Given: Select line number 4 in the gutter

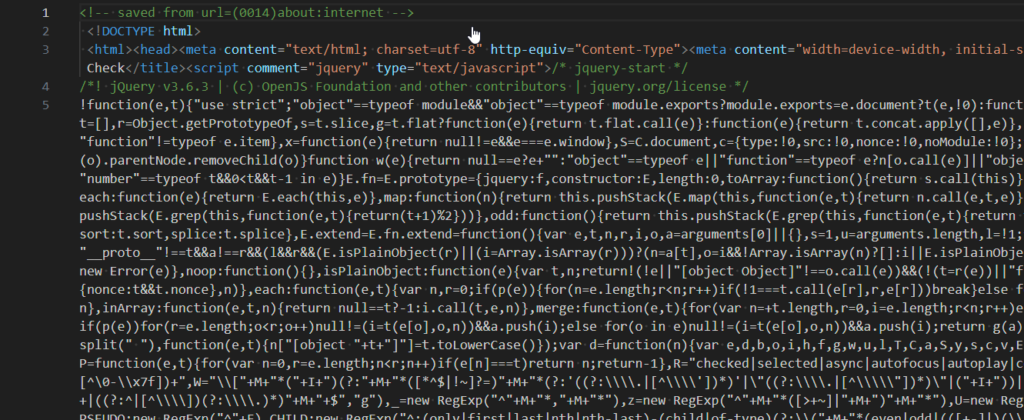Looking at the screenshot, I should (x=47, y=86).
